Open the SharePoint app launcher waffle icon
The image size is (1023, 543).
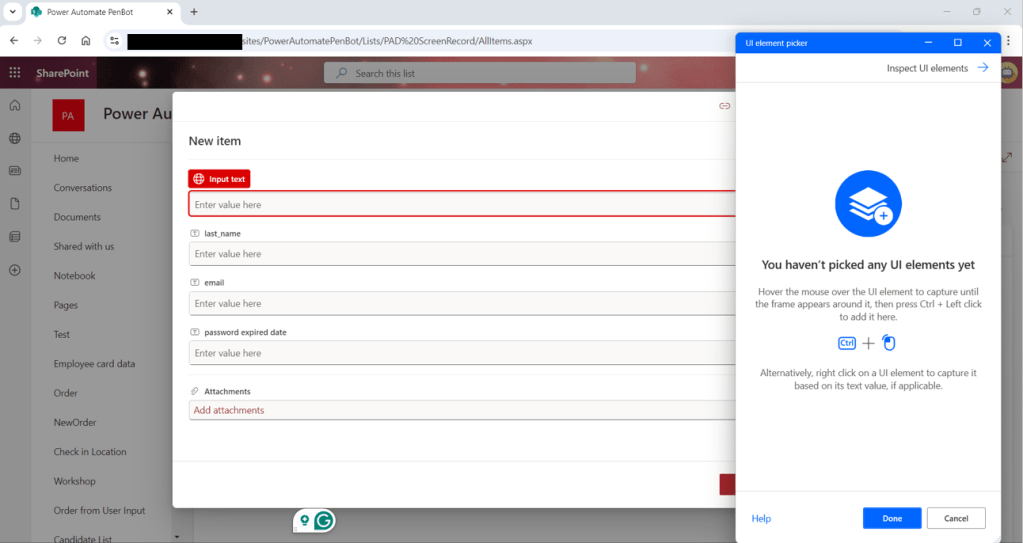pyautogui.click(x=15, y=73)
